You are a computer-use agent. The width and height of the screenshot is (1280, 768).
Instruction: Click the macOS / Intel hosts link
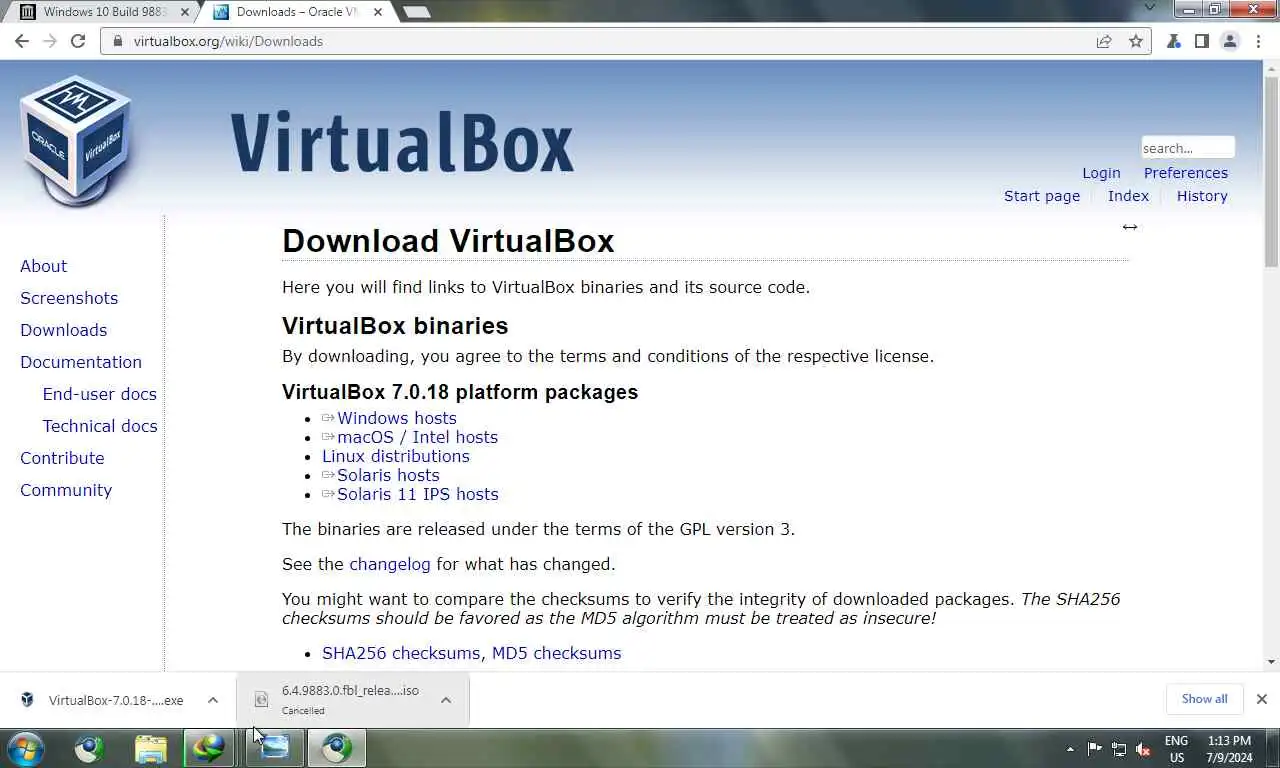[417, 437]
